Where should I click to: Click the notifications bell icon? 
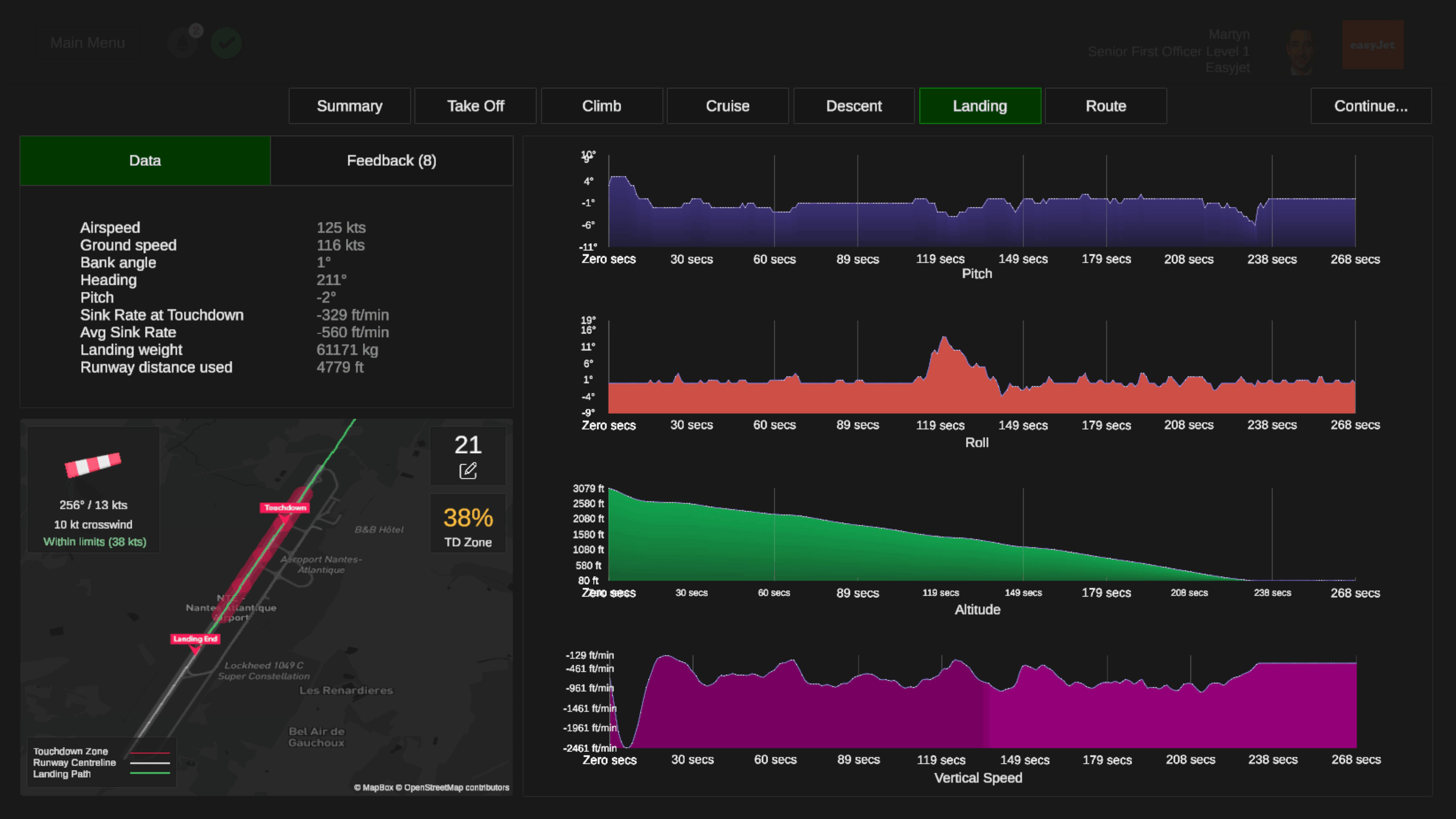coord(183,43)
